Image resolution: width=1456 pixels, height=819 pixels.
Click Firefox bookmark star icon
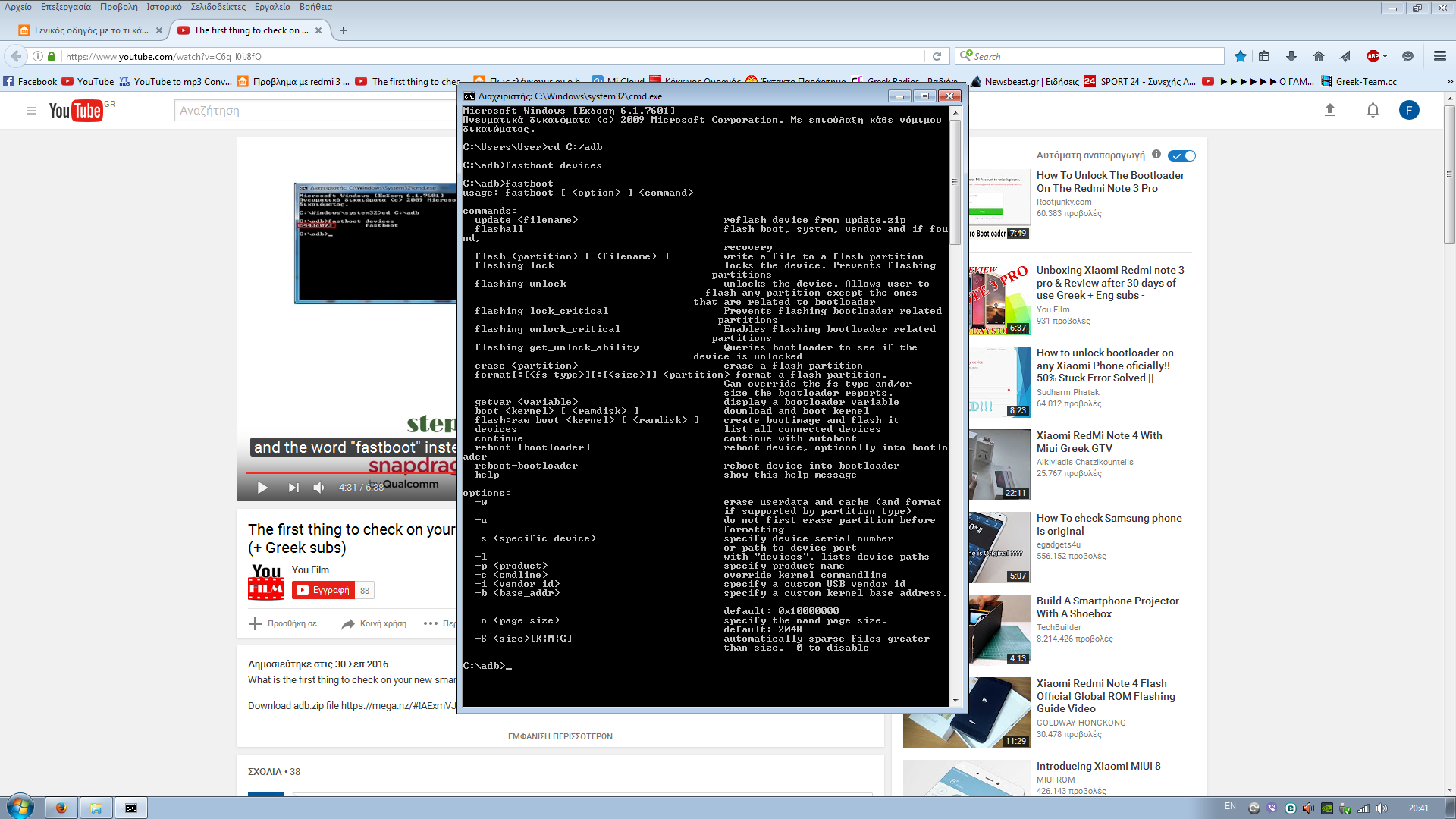(1241, 56)
